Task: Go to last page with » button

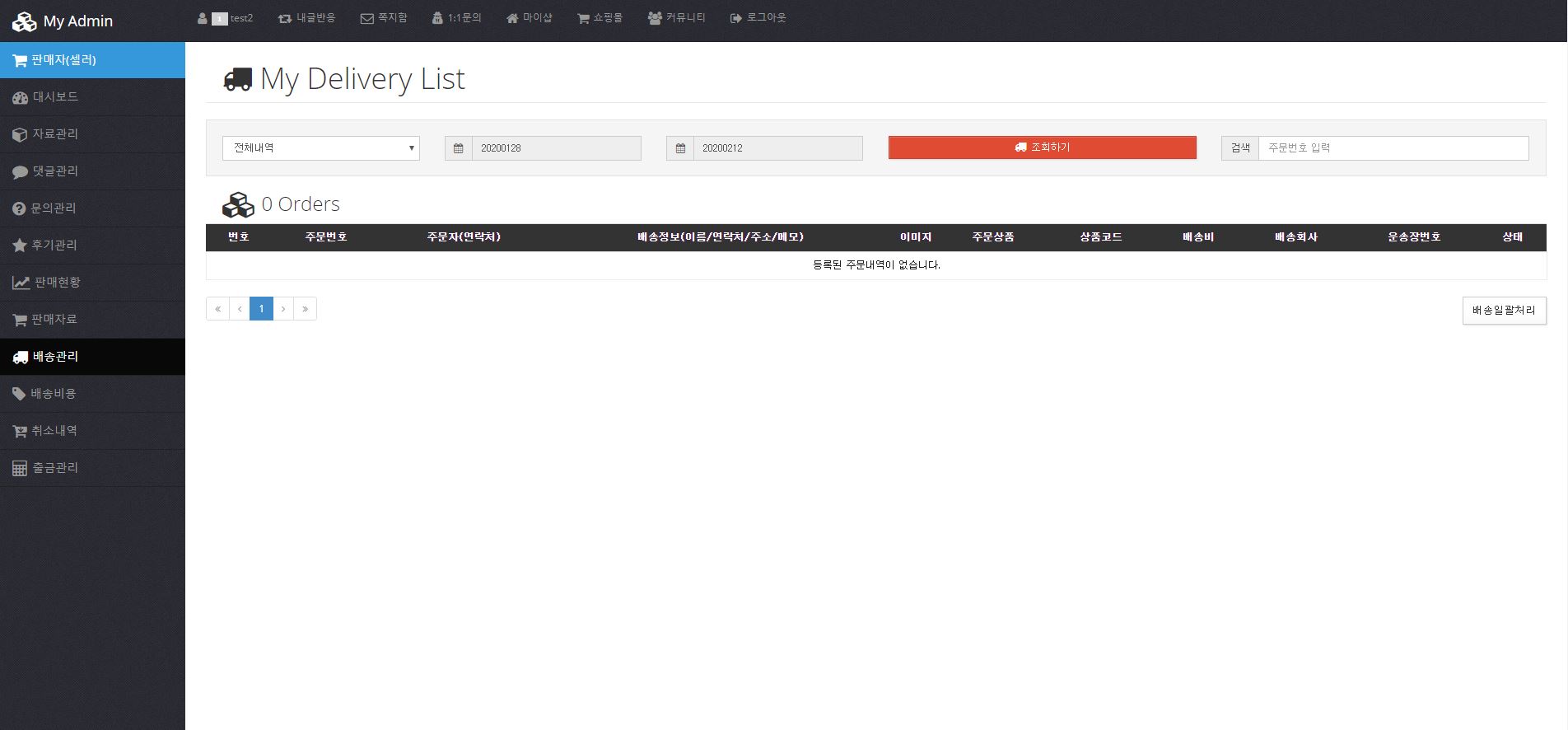Action: (x=305, y=309)
